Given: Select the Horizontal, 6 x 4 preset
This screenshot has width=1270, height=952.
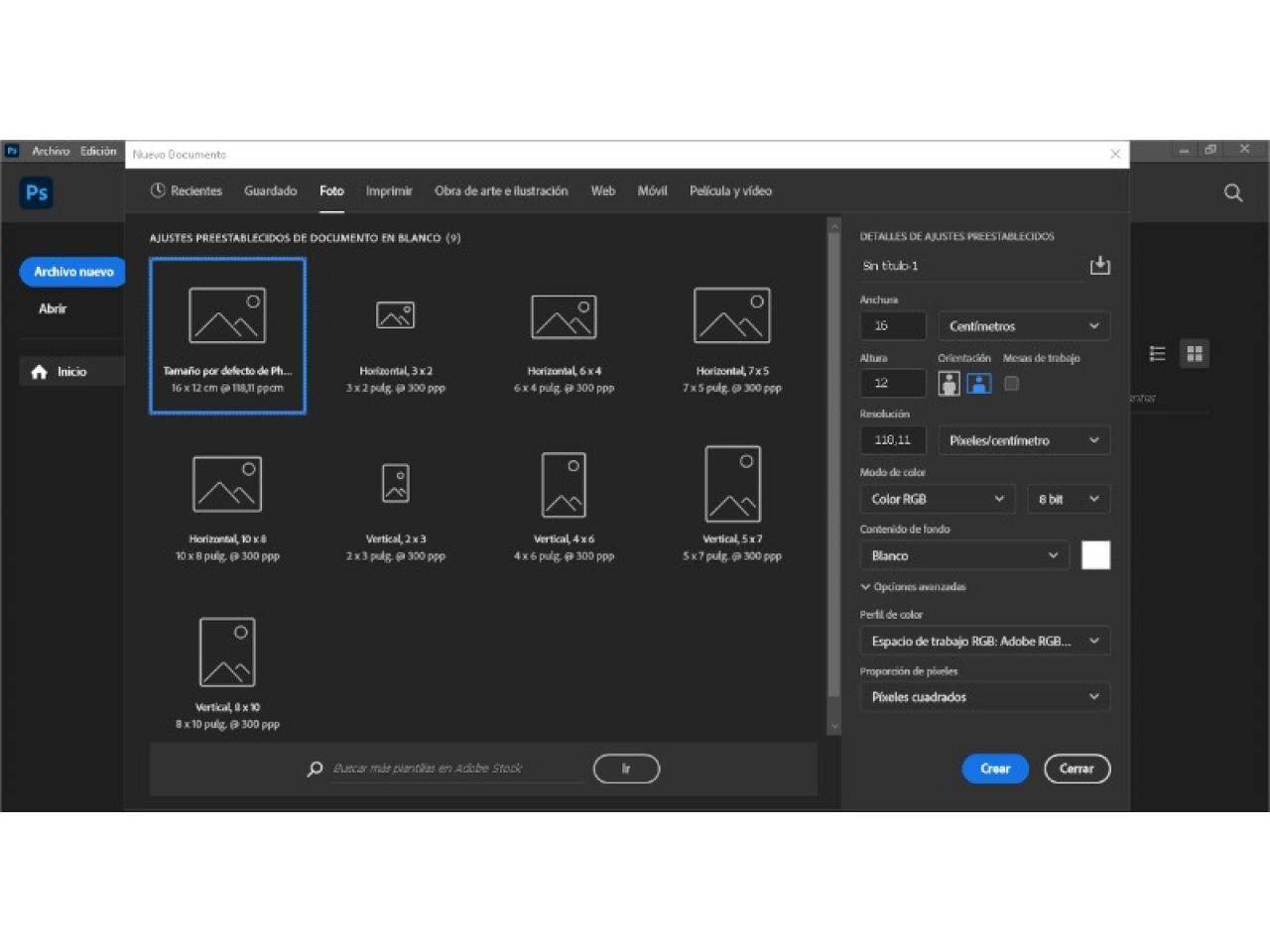Looking at the screenshot, I should point(564,336).
